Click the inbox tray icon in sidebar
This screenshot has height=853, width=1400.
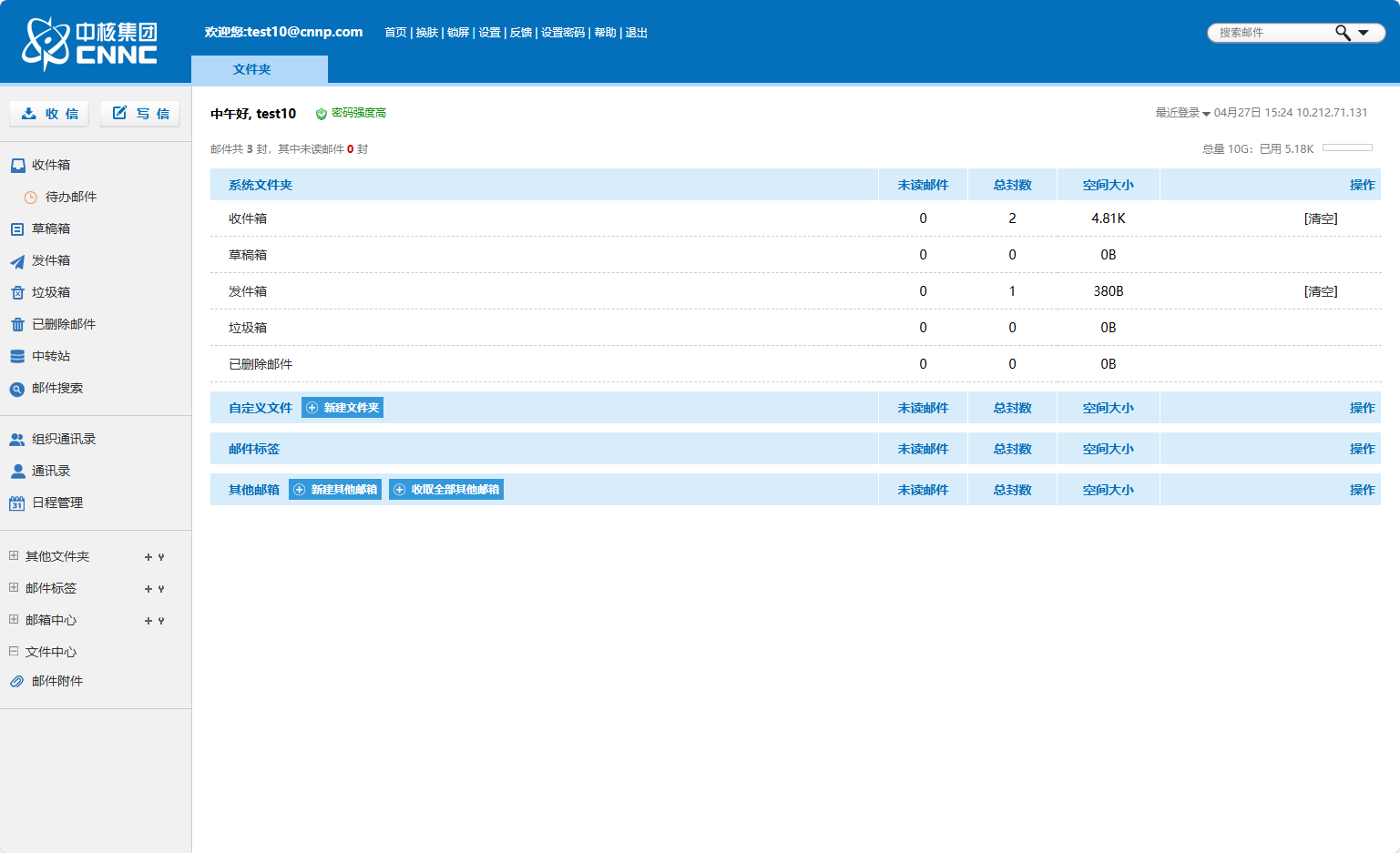click(x=17, y=166)
